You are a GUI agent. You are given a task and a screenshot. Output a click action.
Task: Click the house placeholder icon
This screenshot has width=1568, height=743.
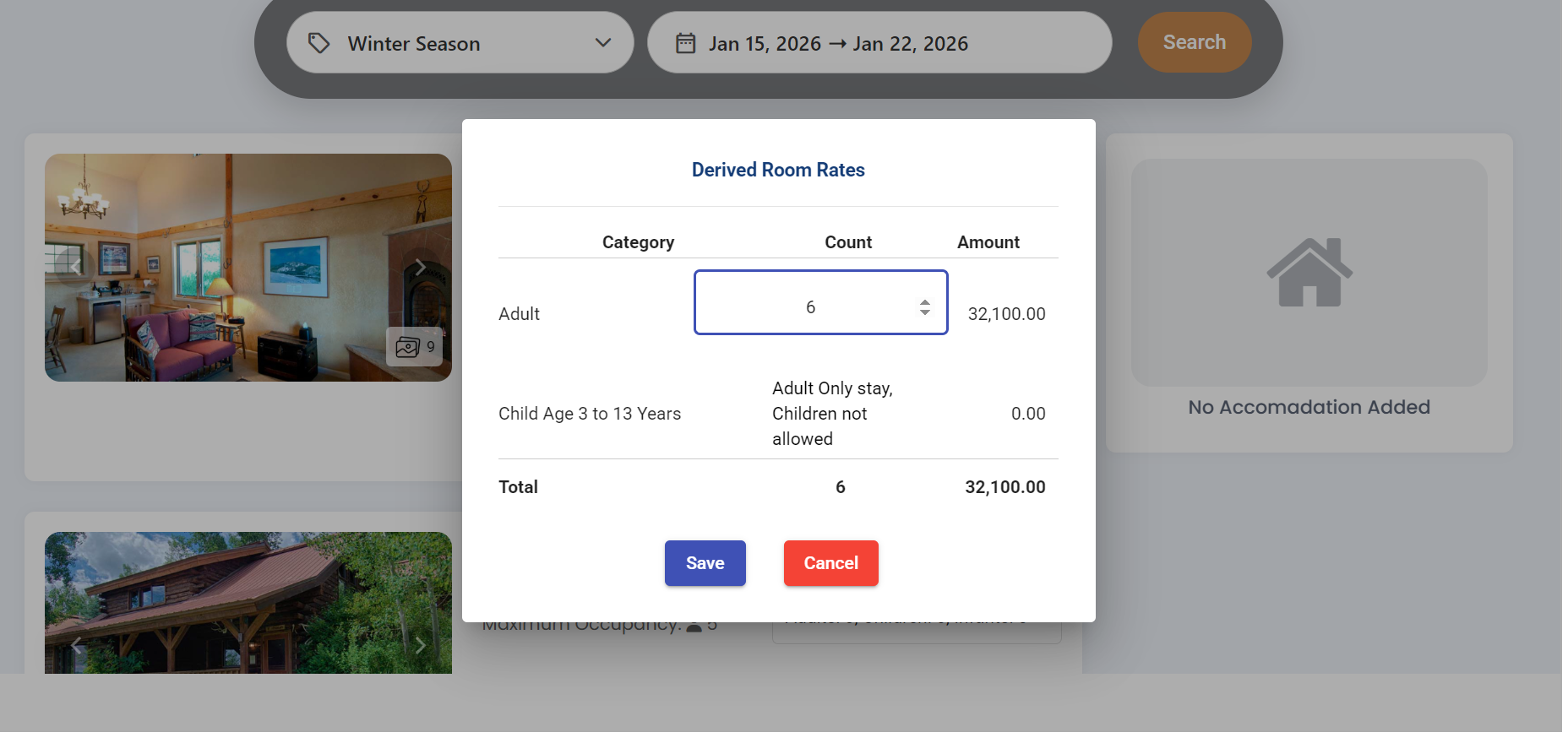(x=1309, y=272)
